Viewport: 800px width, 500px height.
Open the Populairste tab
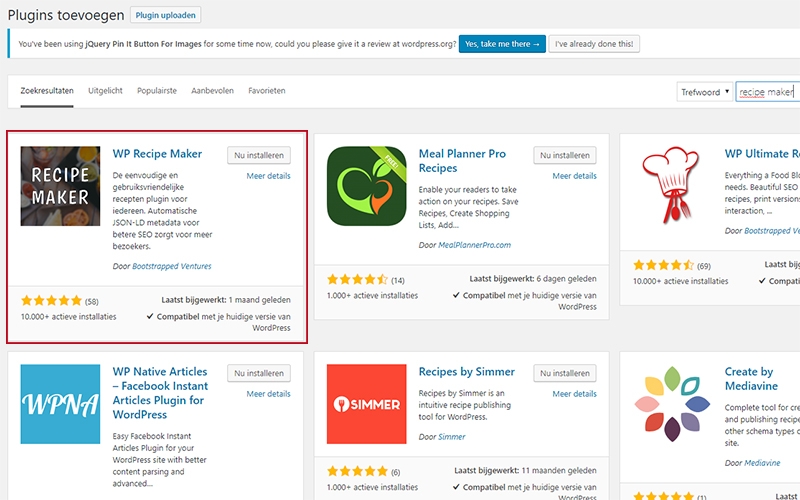click(x=157, y=91)
